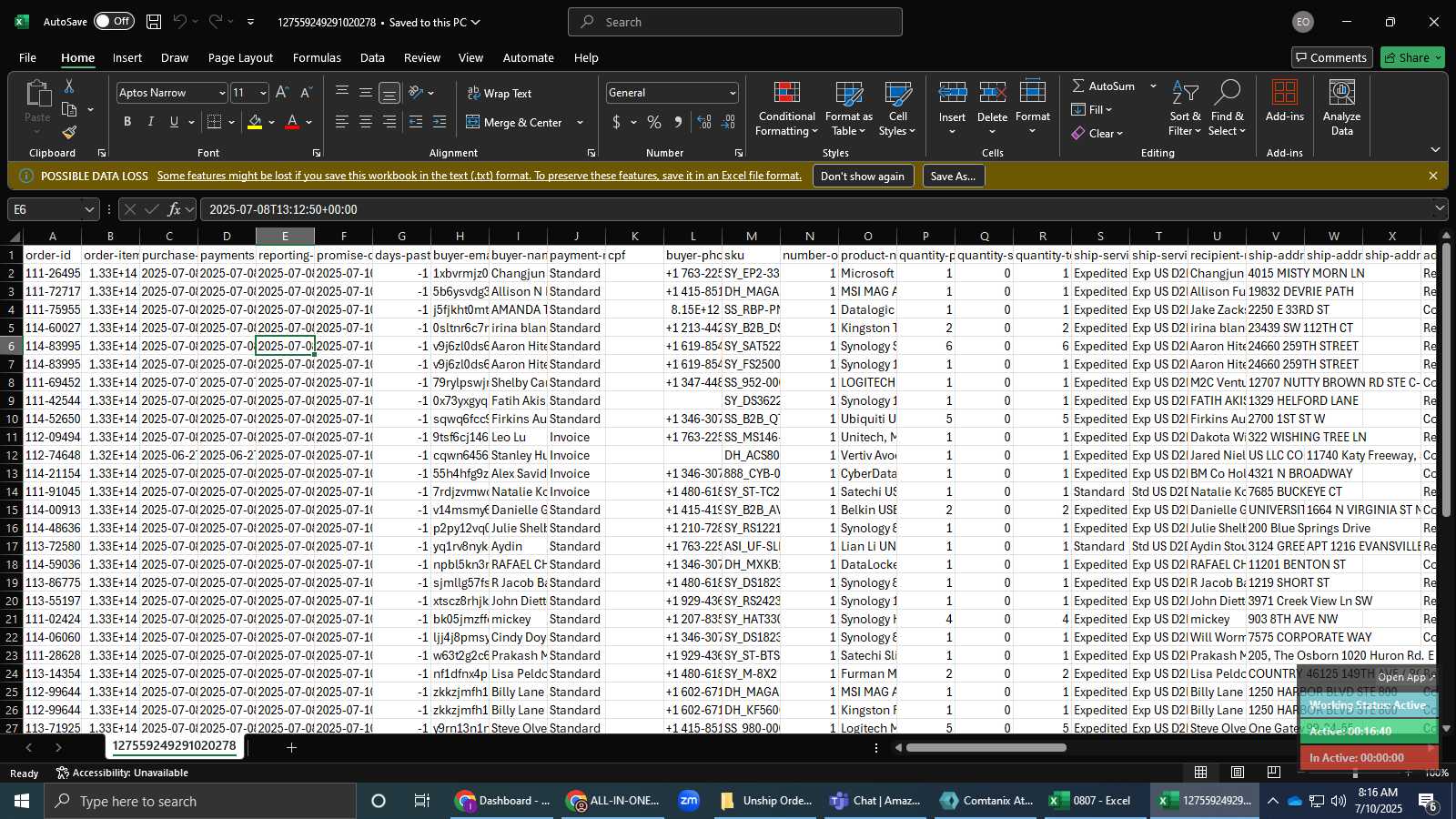Toggle Bold formatting
Image resolution: width=1456 pixels, height=819 pixels.
click(x=127, y=122)
